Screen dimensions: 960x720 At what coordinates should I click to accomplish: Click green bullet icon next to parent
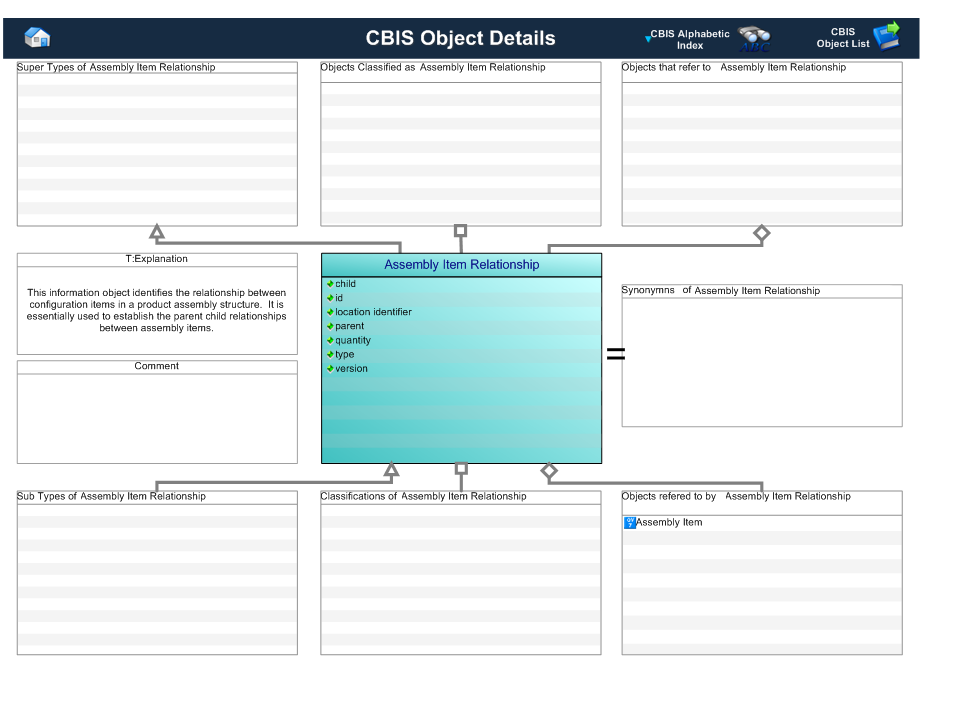pos(330,326)
